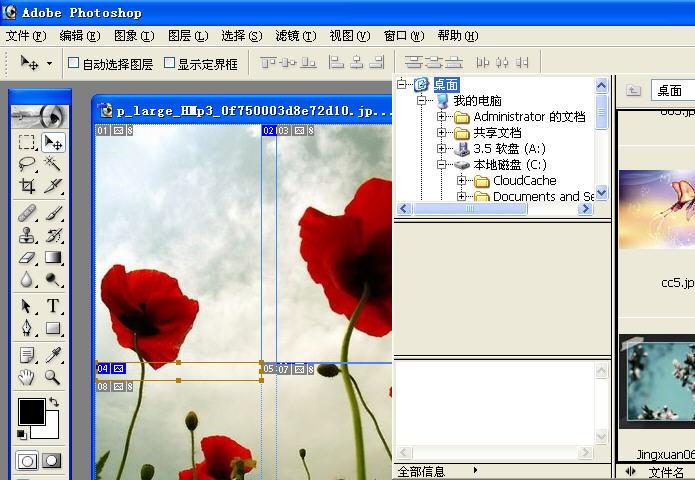
Task: Select slice 04 badge on image
Action: click(x=111, y=368)
